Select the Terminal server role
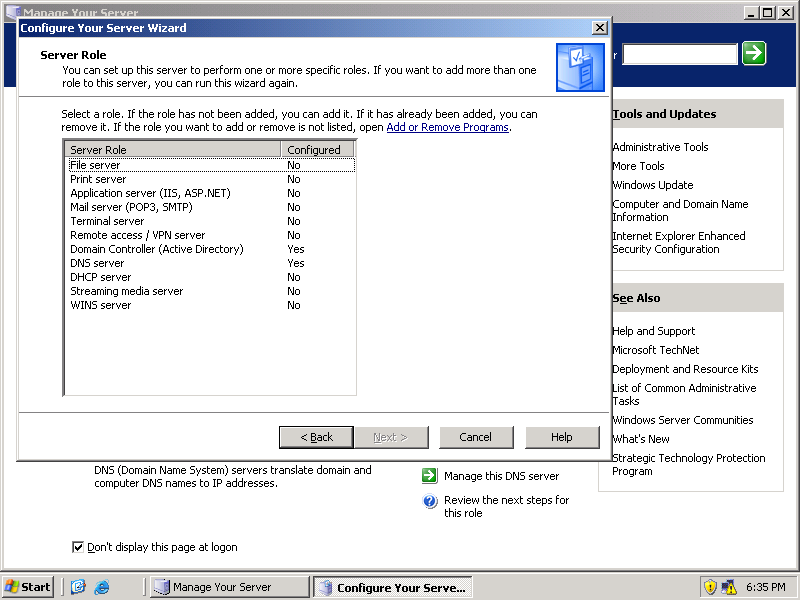The image size is (800, 600). pos(211,221)
